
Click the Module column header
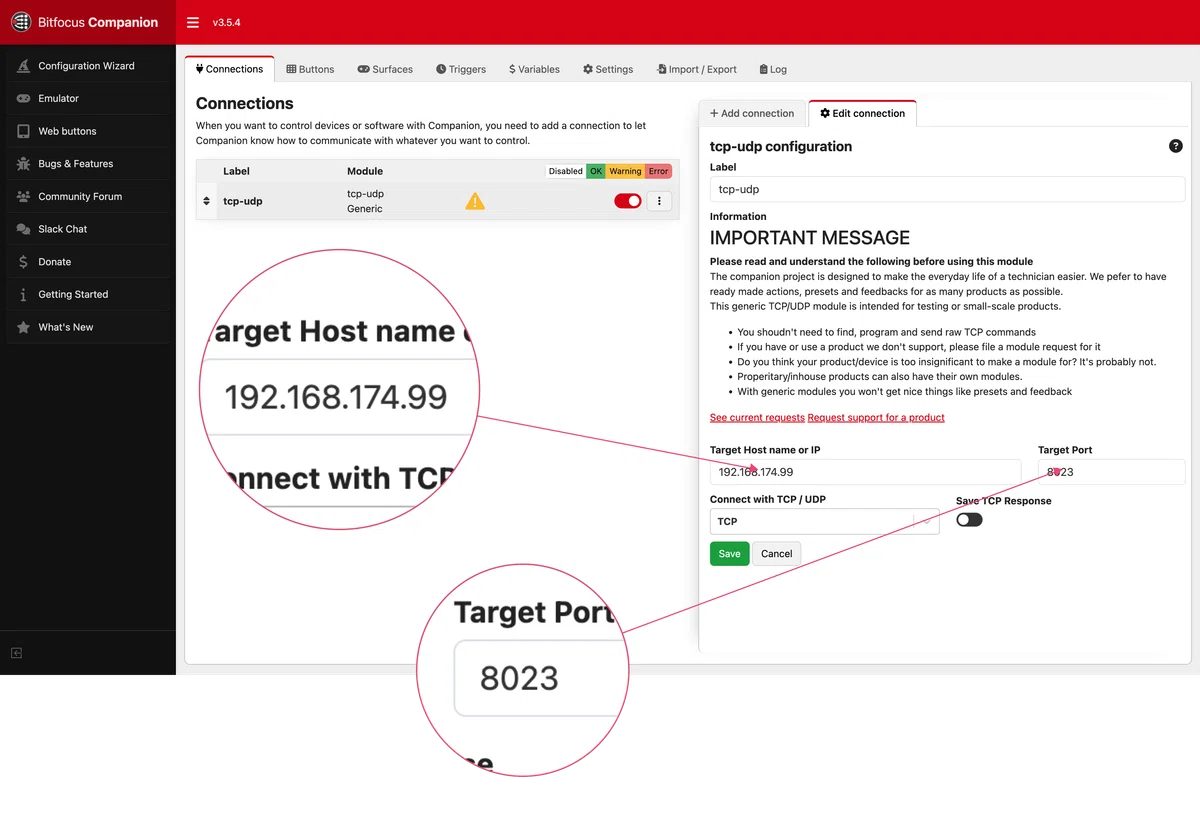point(365,171)
